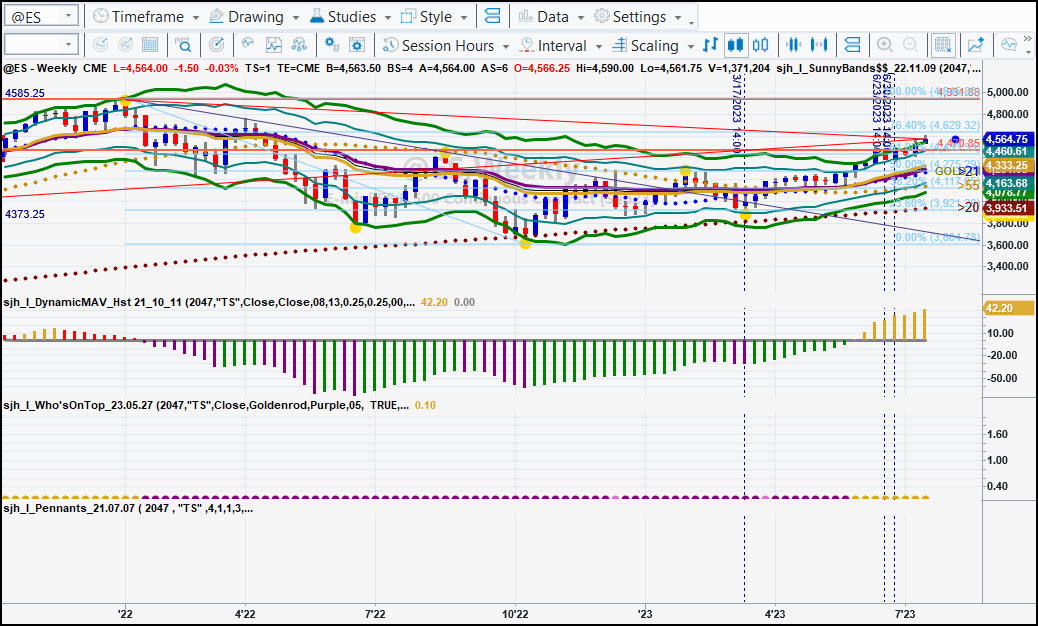
Task: Select the sjh_I_Who'sOnTop study label
Action: 206,405
